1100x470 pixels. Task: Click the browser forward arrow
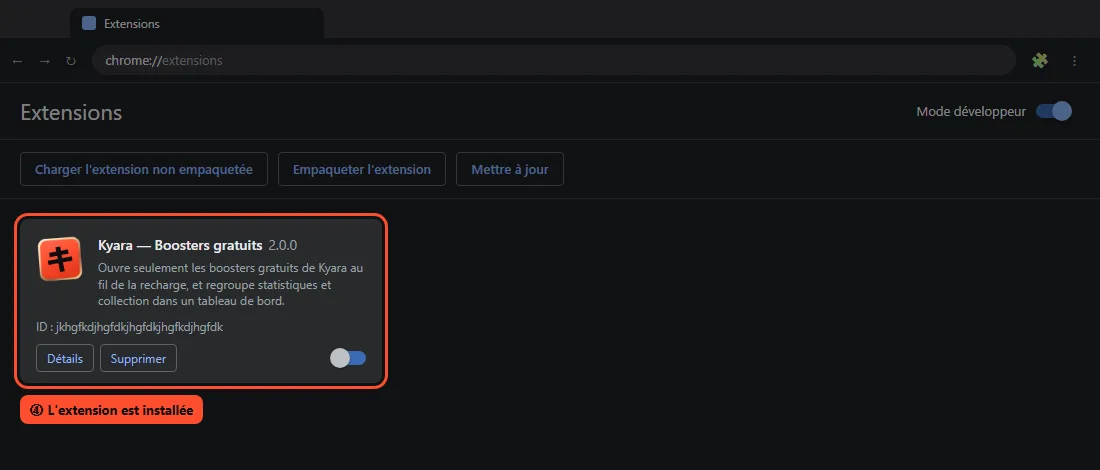coord(44,61)
